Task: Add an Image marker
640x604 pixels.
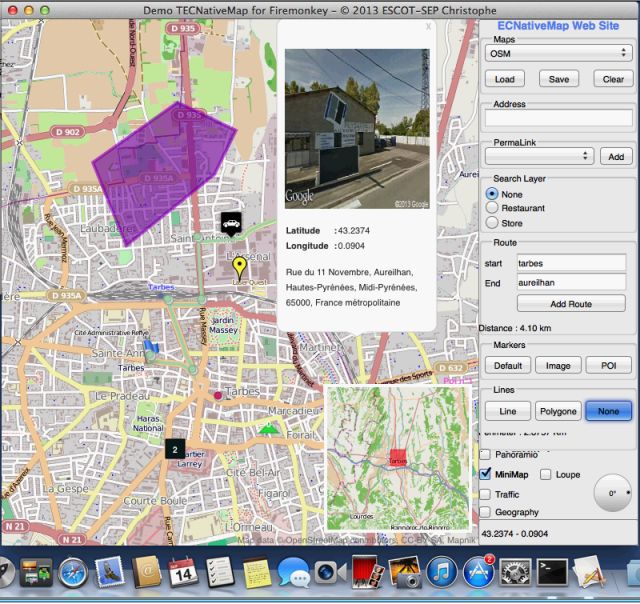Action: click(x=558, y=365)
